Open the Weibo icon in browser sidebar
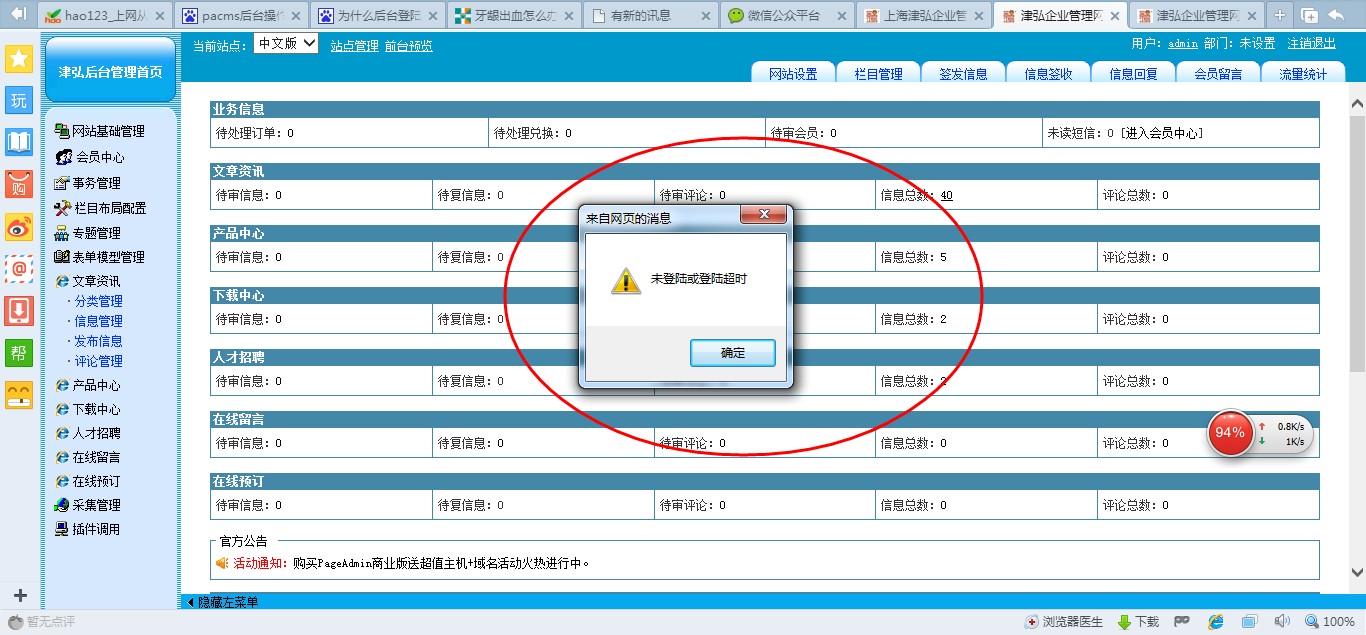This screenshot has height=635, width=1366. point(19,227)
